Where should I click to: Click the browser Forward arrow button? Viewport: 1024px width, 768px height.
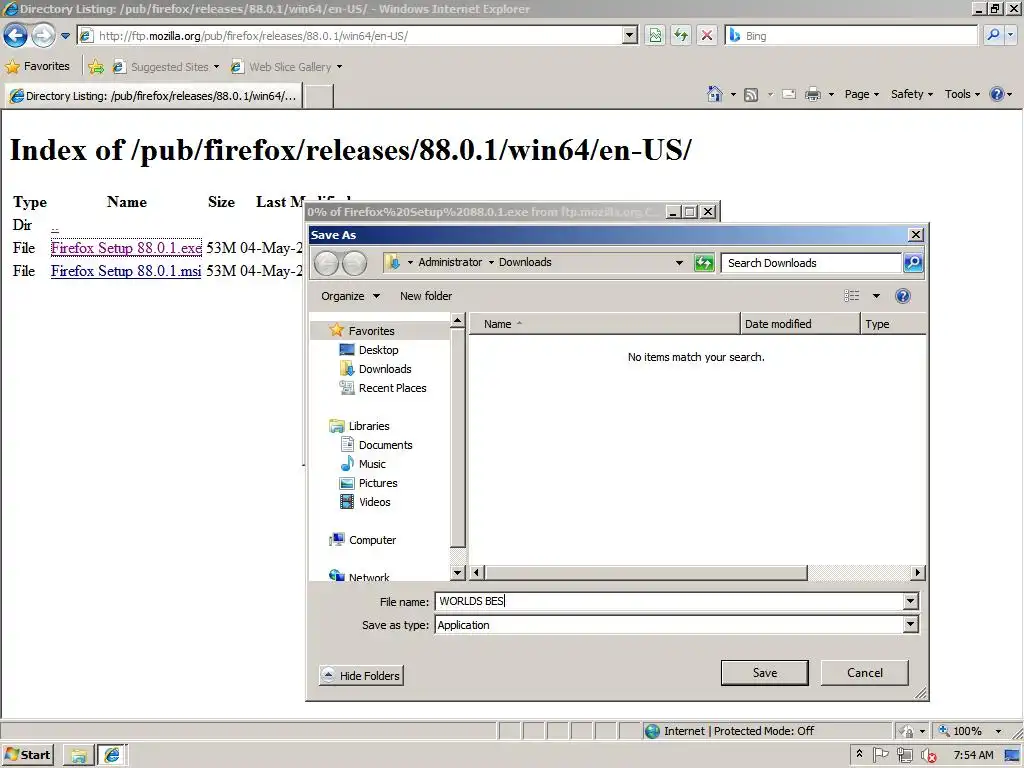(x=43, y=35)
